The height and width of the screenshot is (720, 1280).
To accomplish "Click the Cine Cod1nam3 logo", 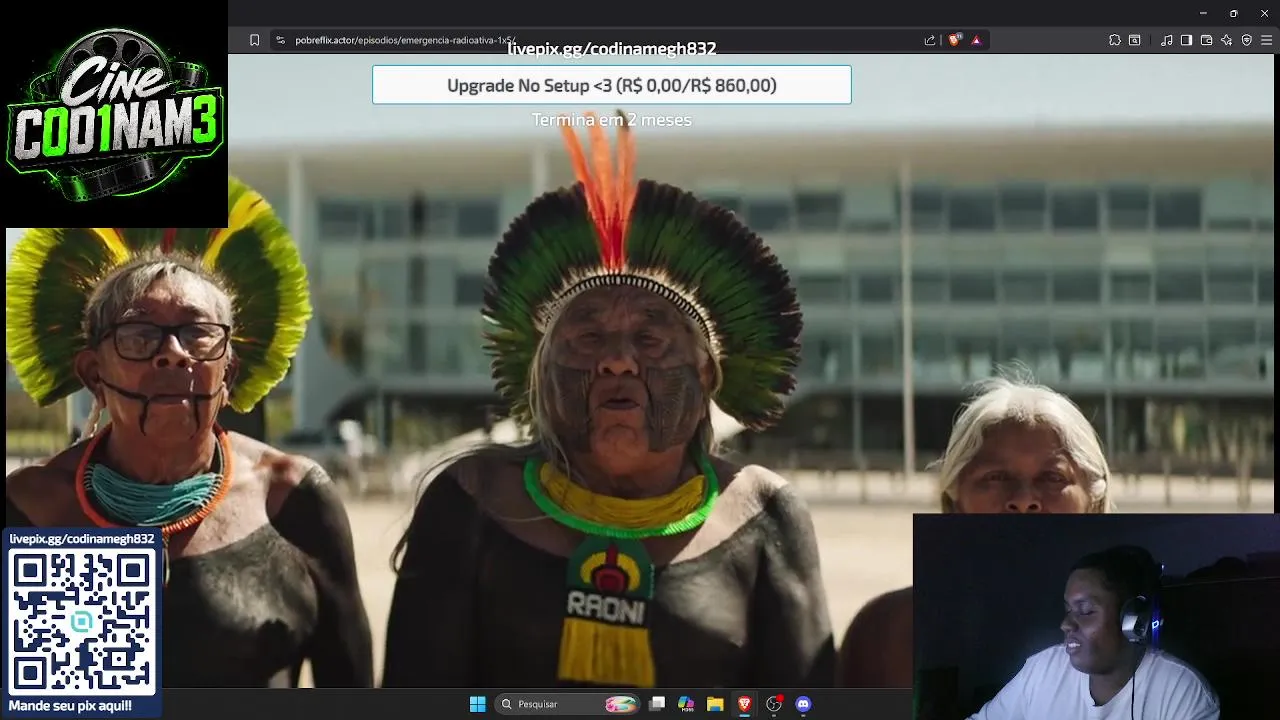I will point(114,114).
